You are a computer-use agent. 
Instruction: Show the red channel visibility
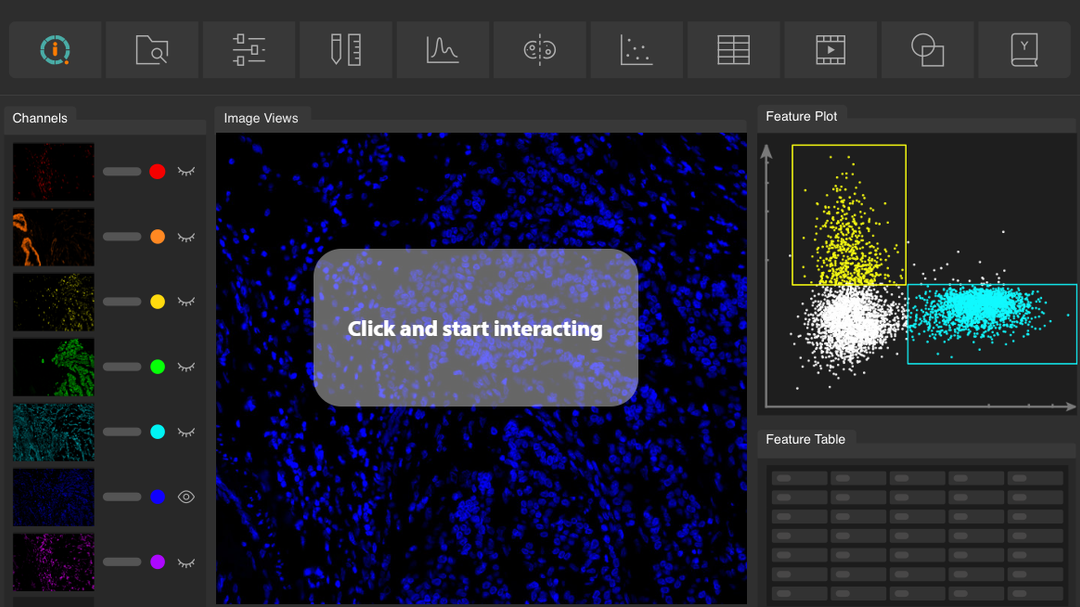click(186, 171)
